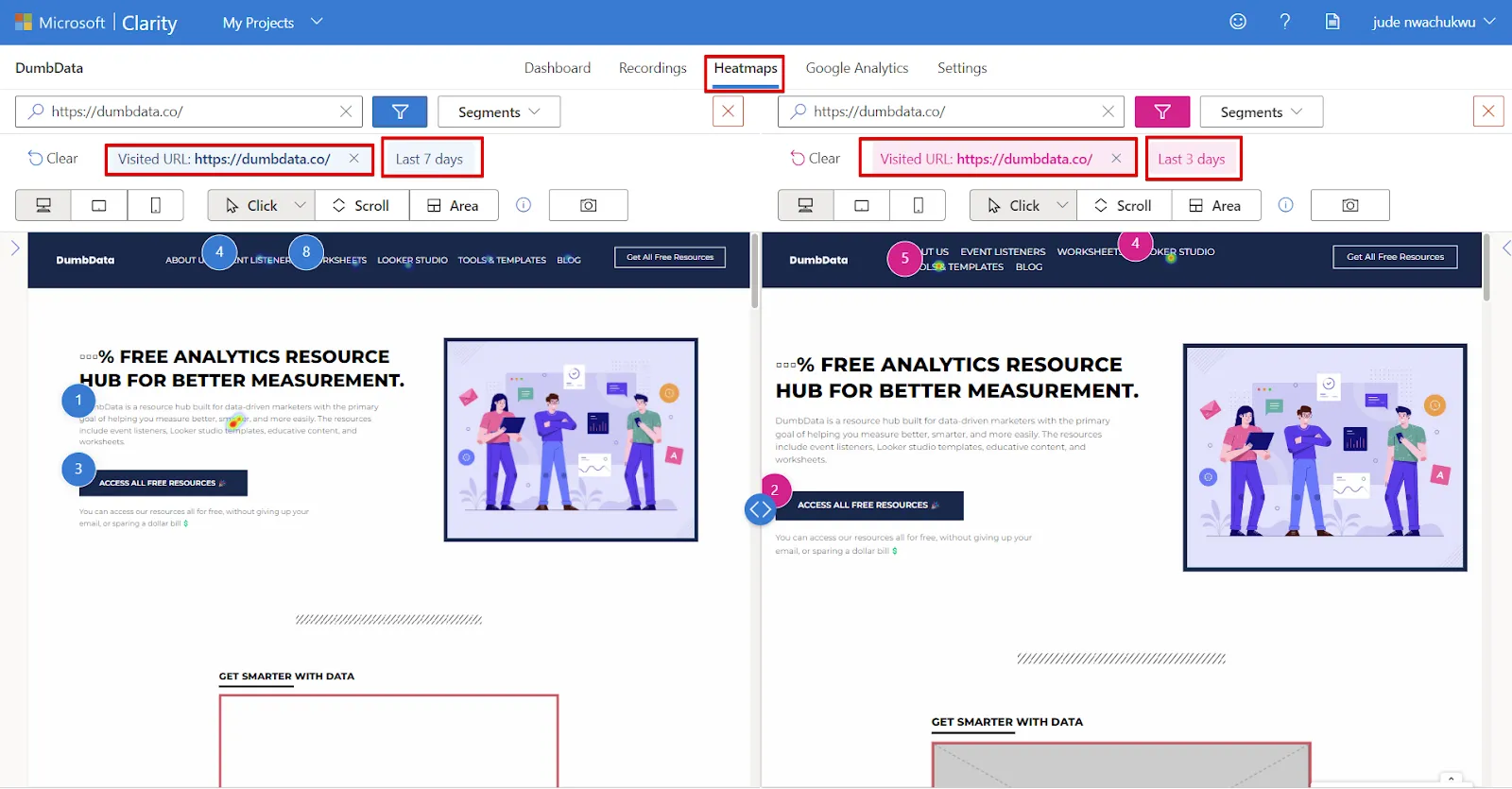Open the Last 3 days date filter

[x=1192, y=159]
